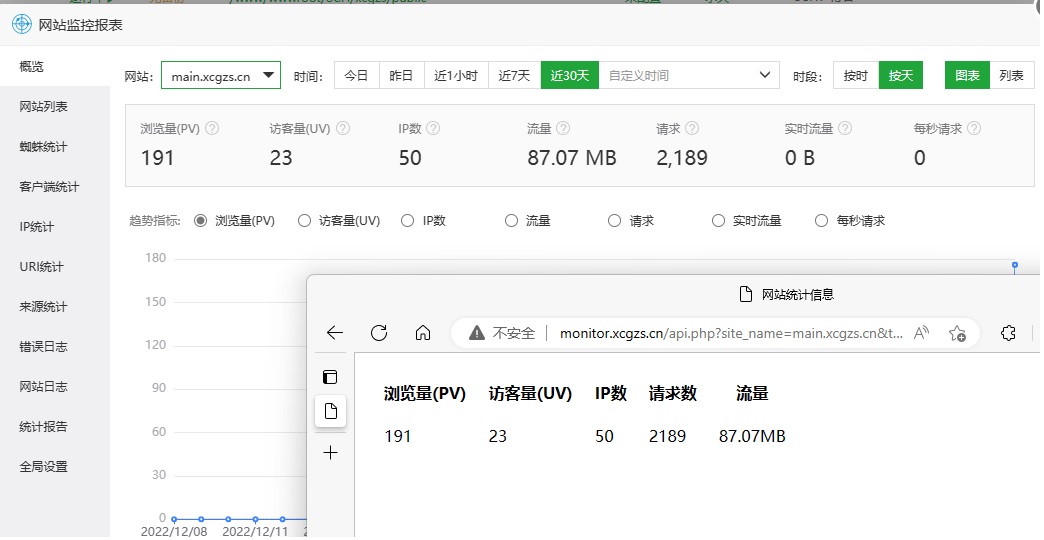This screenshot has width=1044, height=540.
Task: Select 流量 trend radio button
Action: tap(511, 220)
